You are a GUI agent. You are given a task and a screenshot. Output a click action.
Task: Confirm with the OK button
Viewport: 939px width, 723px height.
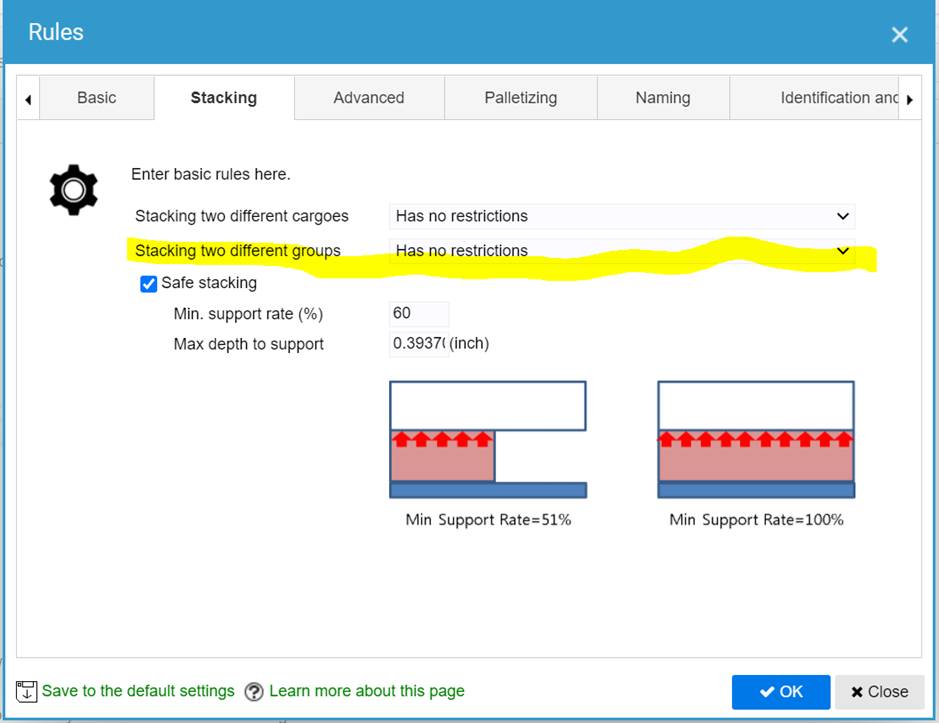click(x=781, y=692)
